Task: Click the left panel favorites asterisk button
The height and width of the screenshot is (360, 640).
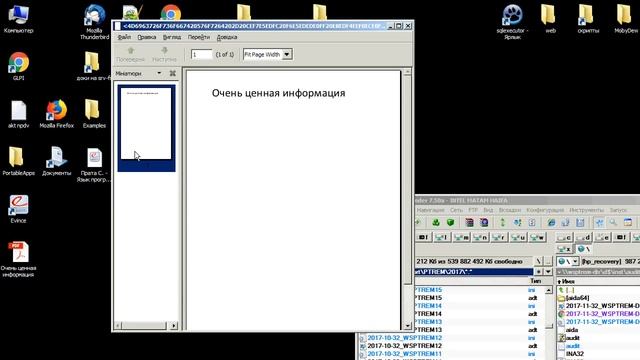Action: tap(539, 271)
